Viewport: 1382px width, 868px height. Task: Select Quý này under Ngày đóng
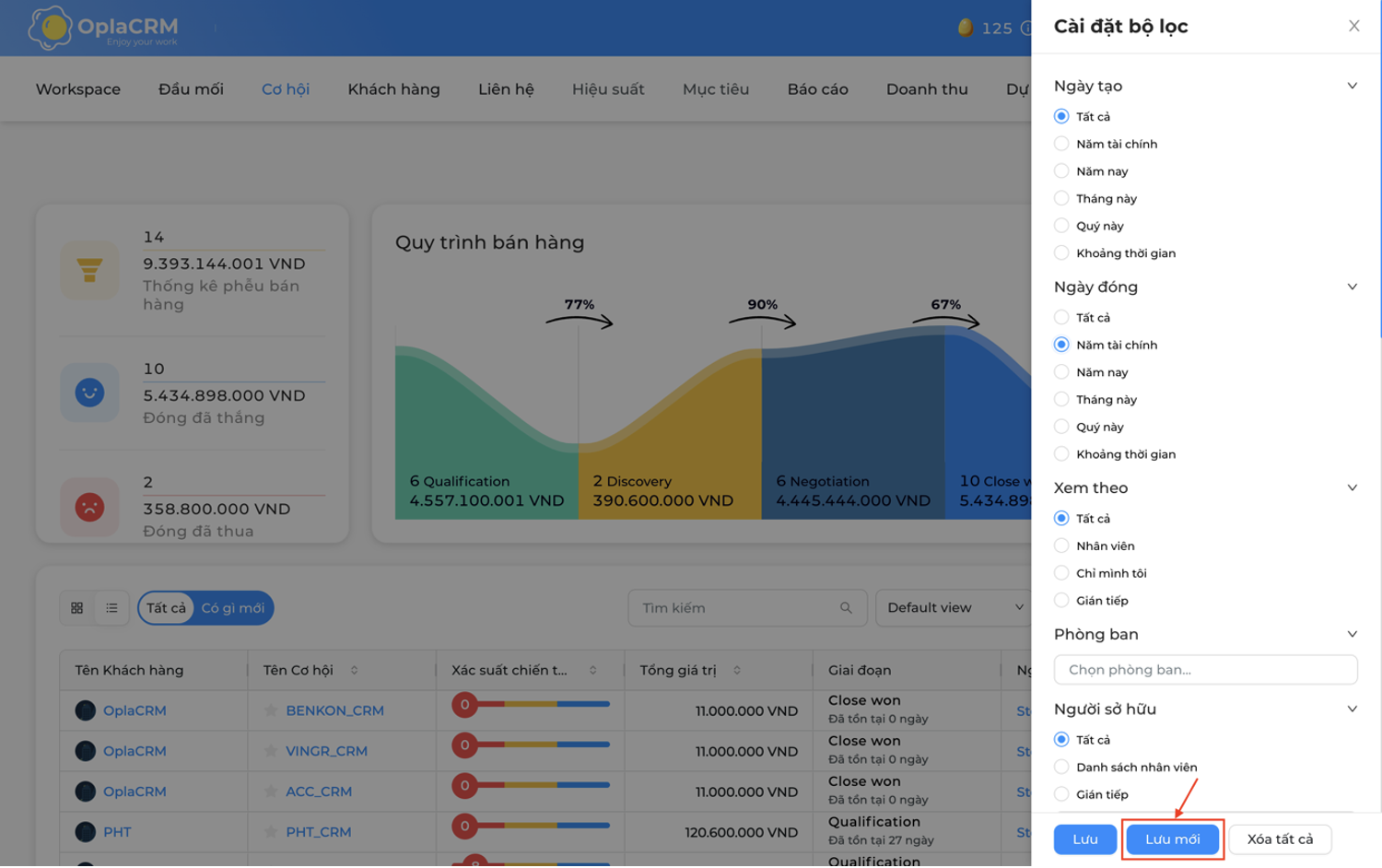point(1061,427)
